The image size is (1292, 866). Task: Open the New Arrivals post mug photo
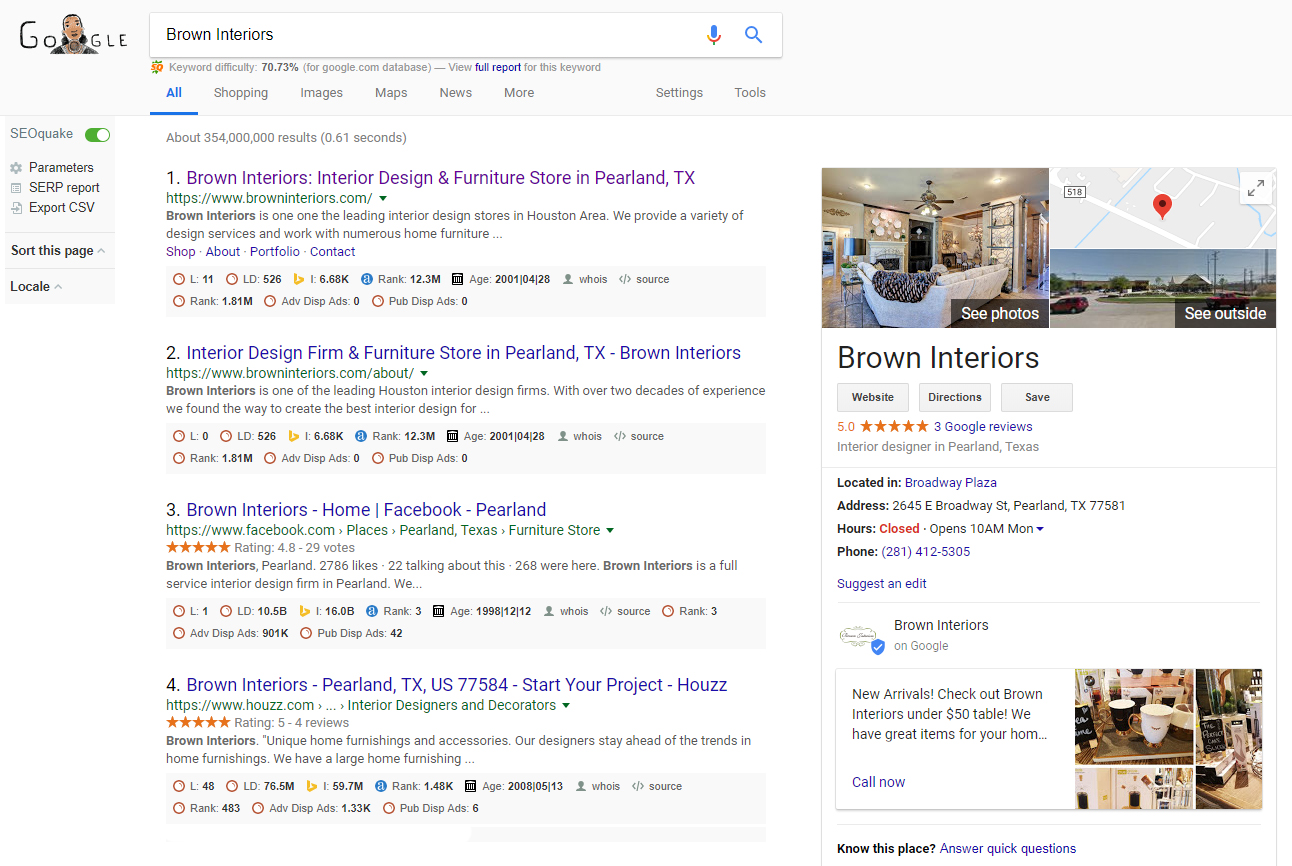click(x=1134, y=717)
